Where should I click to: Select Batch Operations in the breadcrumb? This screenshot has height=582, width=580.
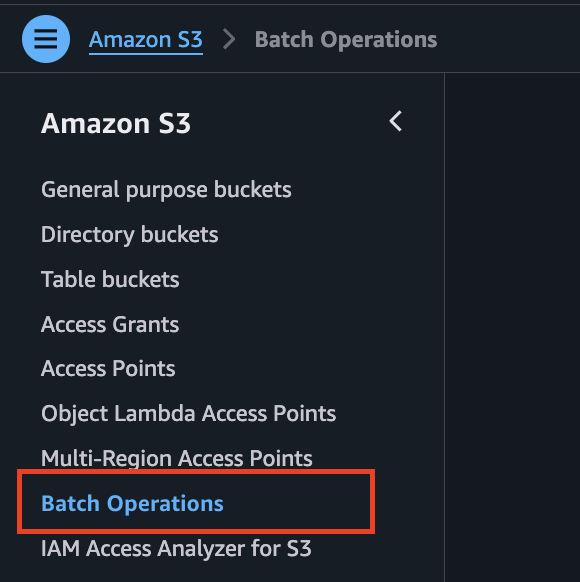(345, 40)
